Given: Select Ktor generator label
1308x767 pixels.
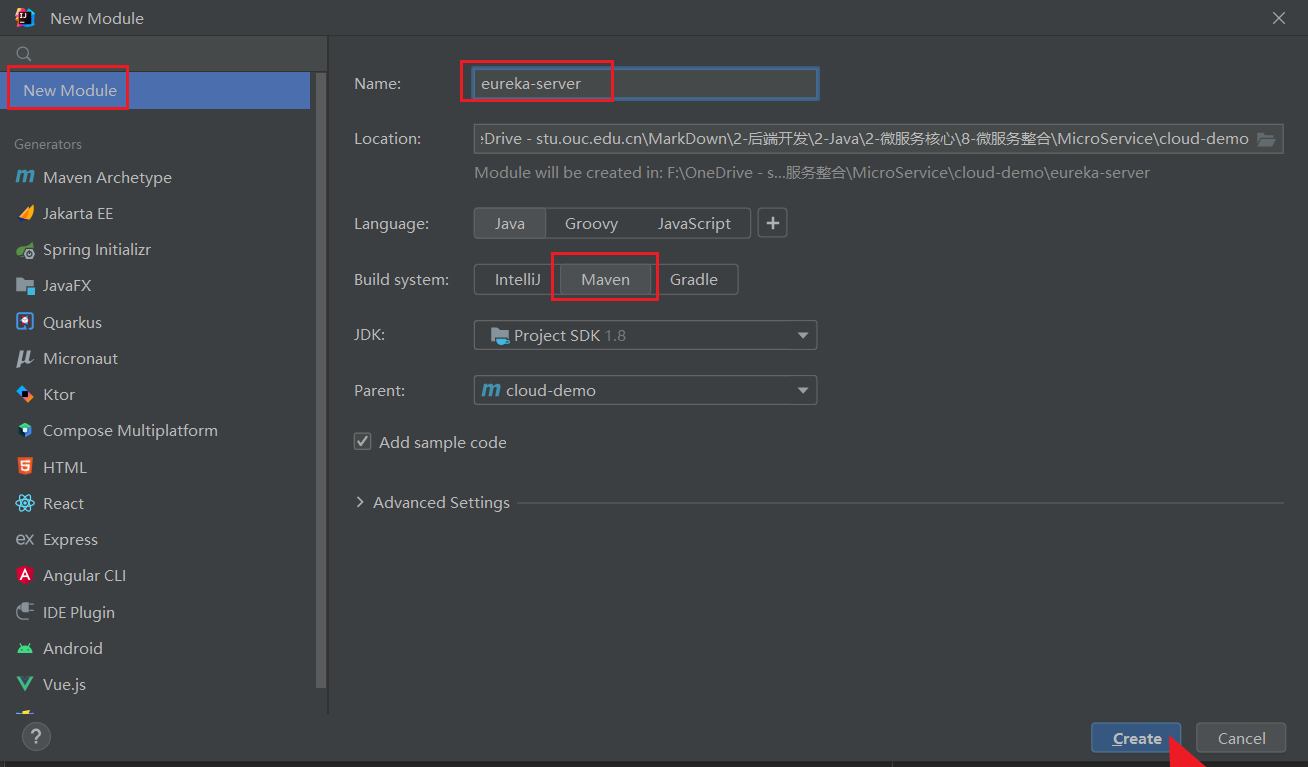Looking at the screenshot, I should 59,394.
